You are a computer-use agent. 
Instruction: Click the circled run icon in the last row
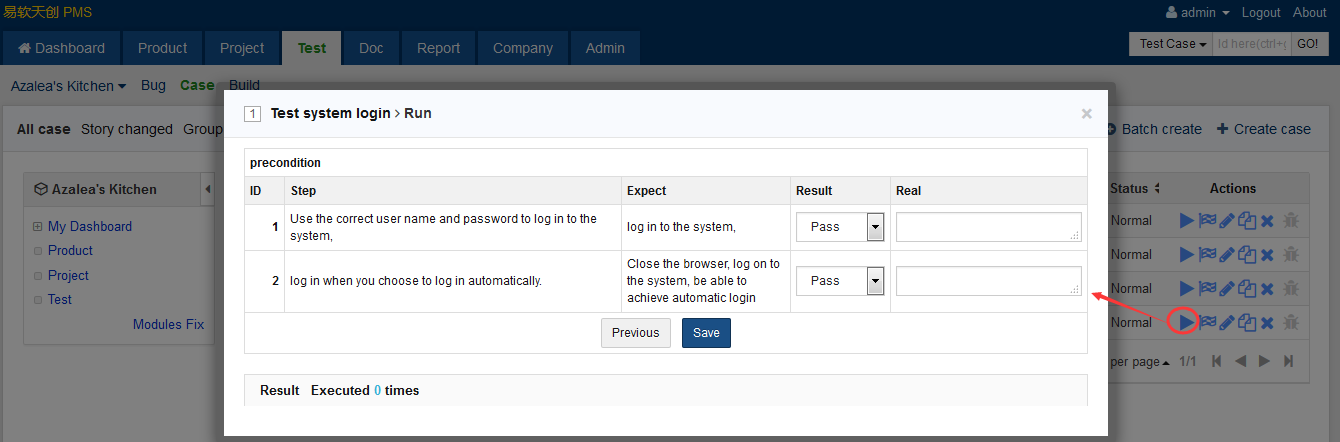1186,322
